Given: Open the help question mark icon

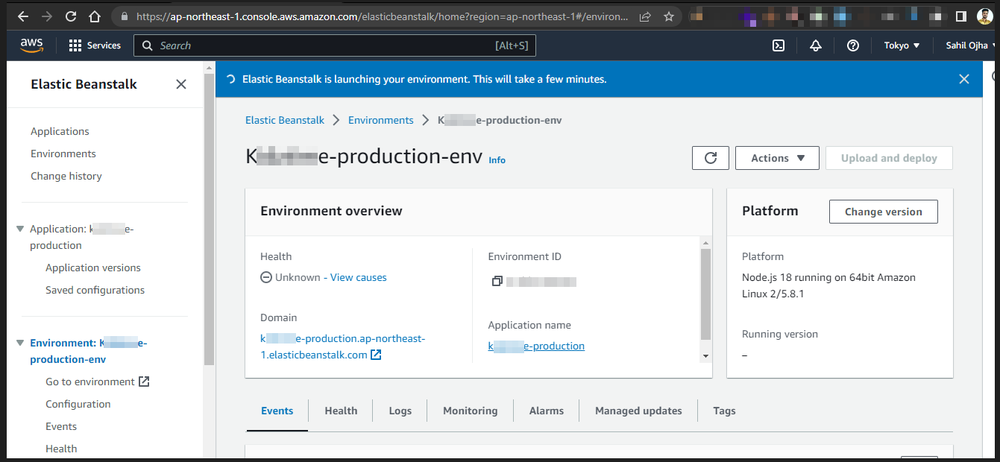Looking at the screenshot, I should tap(853, 45).
